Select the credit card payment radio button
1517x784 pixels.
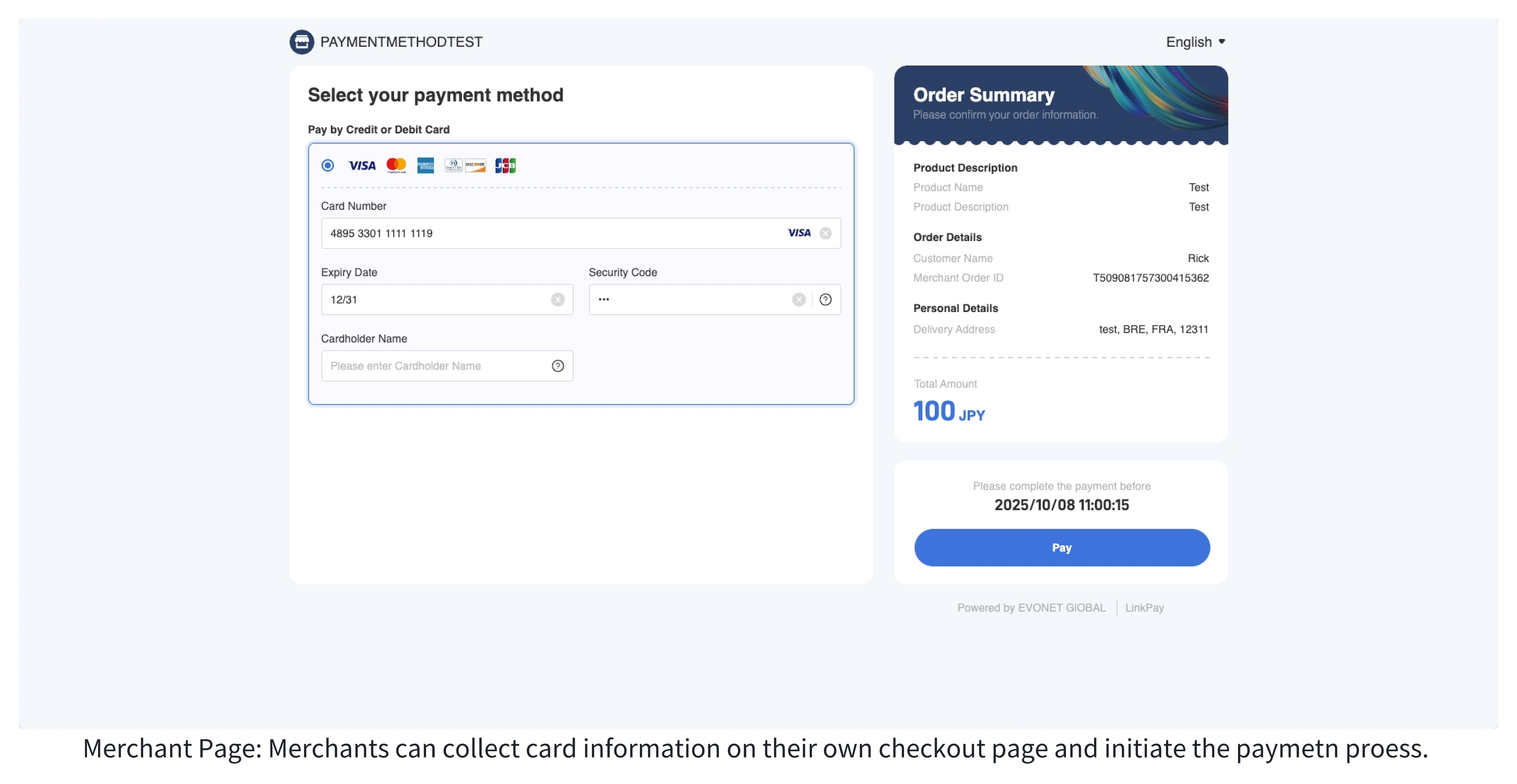(328, 165)
